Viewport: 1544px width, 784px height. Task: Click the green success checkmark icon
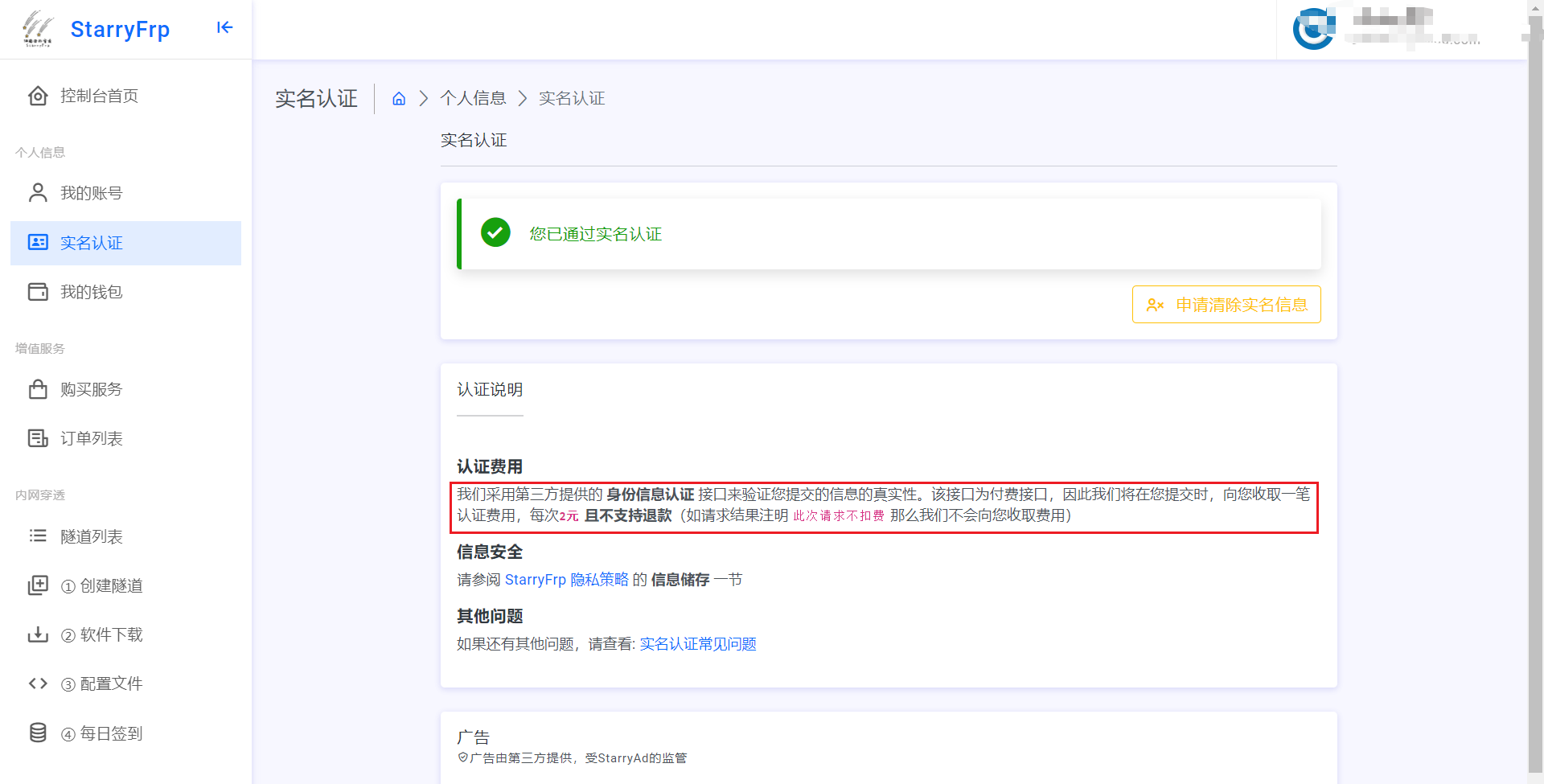(495, 233)
